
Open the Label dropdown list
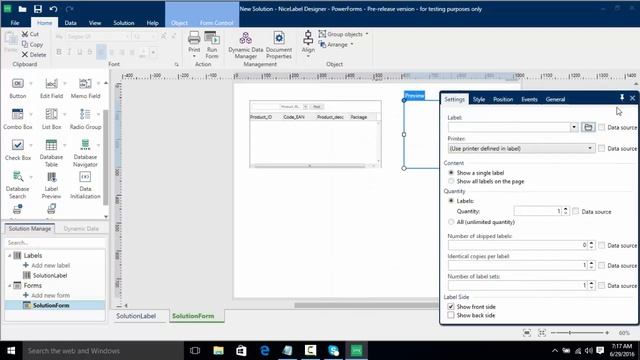[574, 127]
